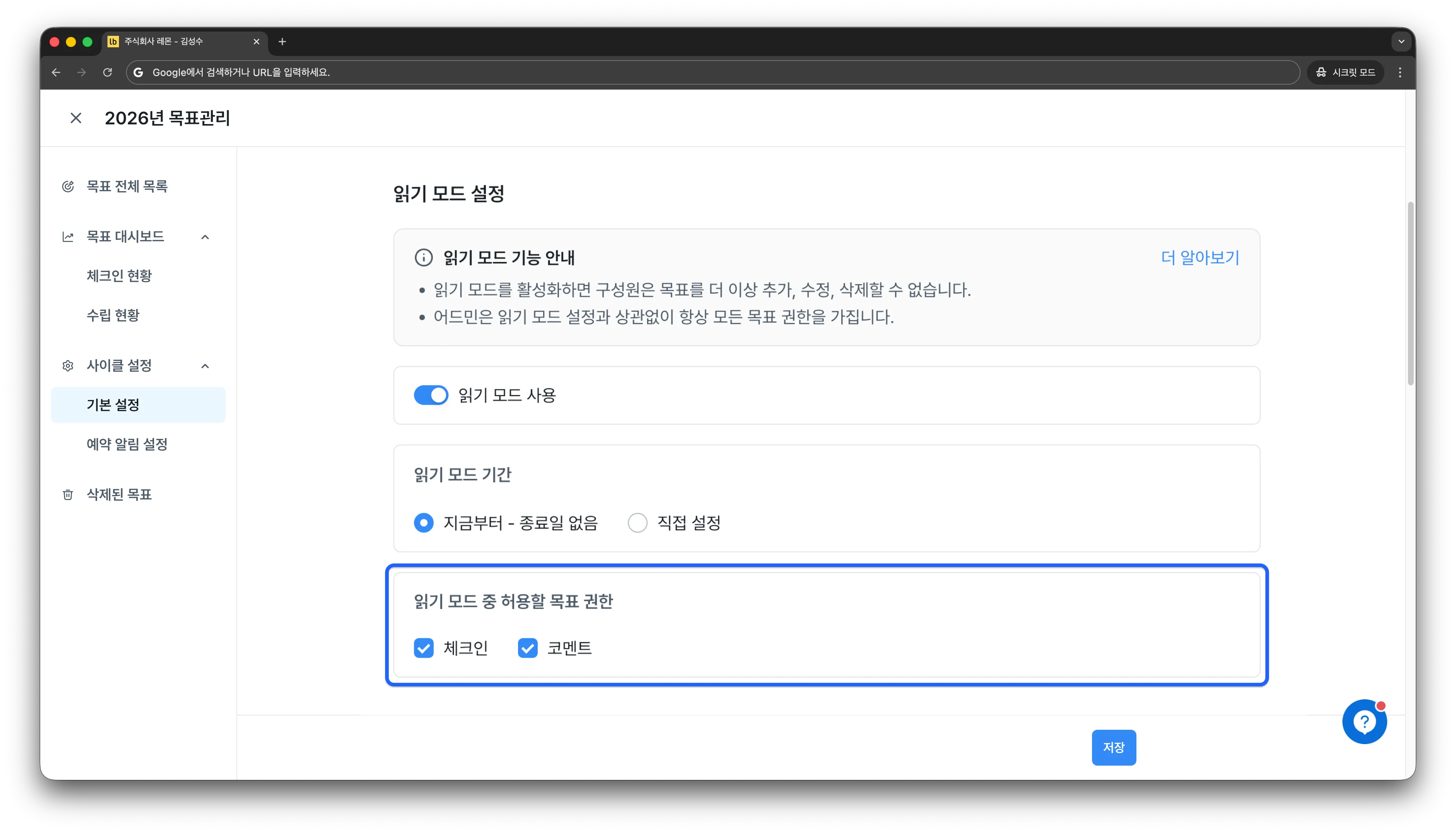
Task: Collapse the 사이클 설정 section chevron
Action: click(x=205, y=366)
